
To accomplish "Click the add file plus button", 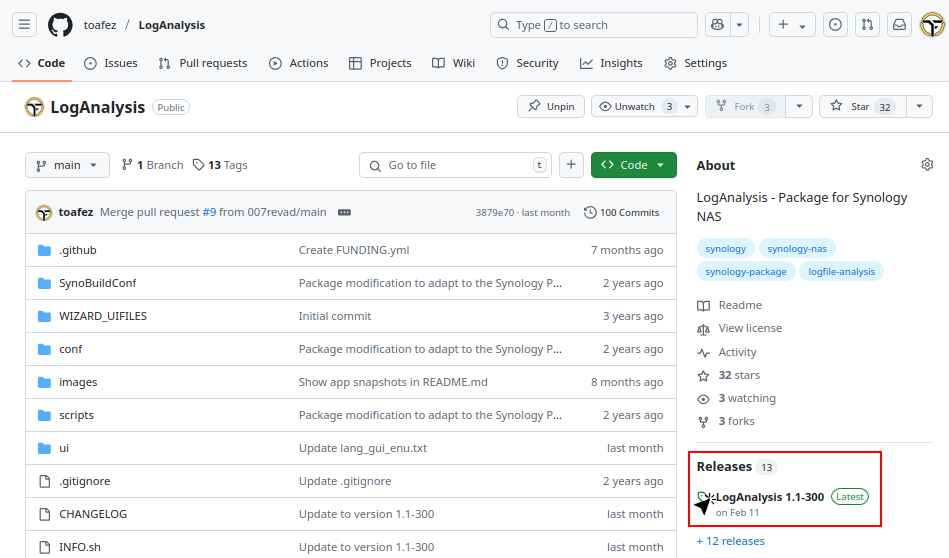I will (571, 165).
